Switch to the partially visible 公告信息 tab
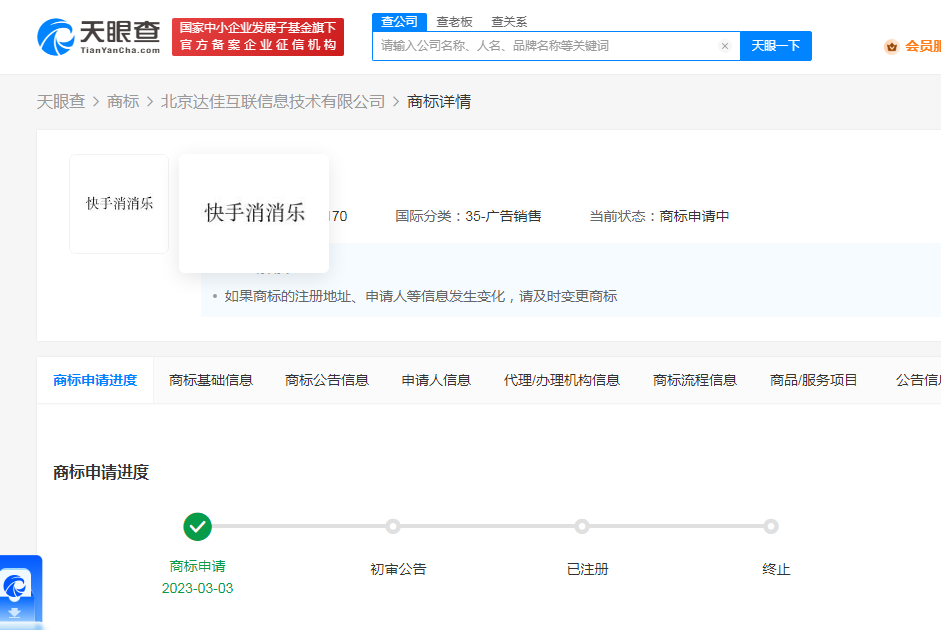This screenshot has width=941, height=630. click(918, 380)
